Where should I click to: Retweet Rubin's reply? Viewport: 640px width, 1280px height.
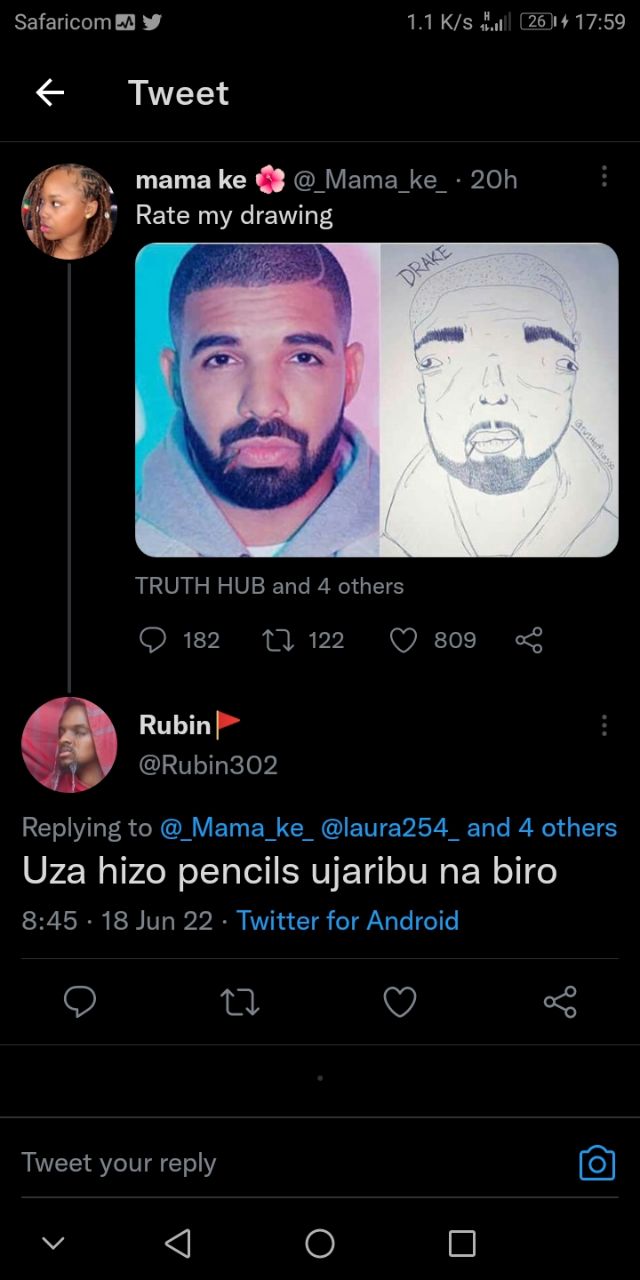(x=240, y=1001)
